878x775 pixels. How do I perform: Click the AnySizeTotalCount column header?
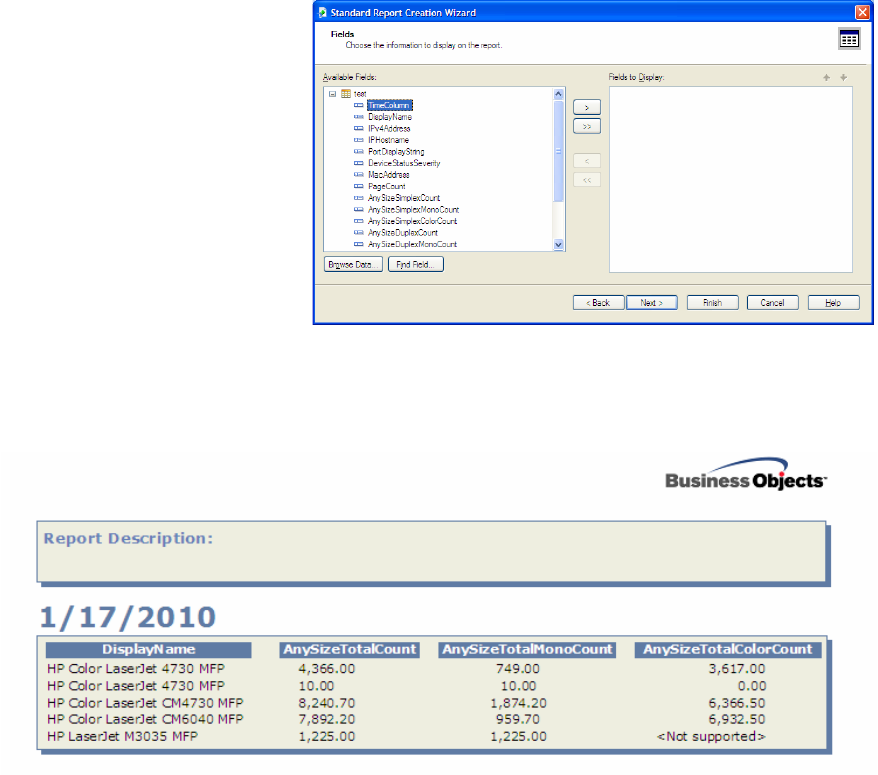coord(350,650)
